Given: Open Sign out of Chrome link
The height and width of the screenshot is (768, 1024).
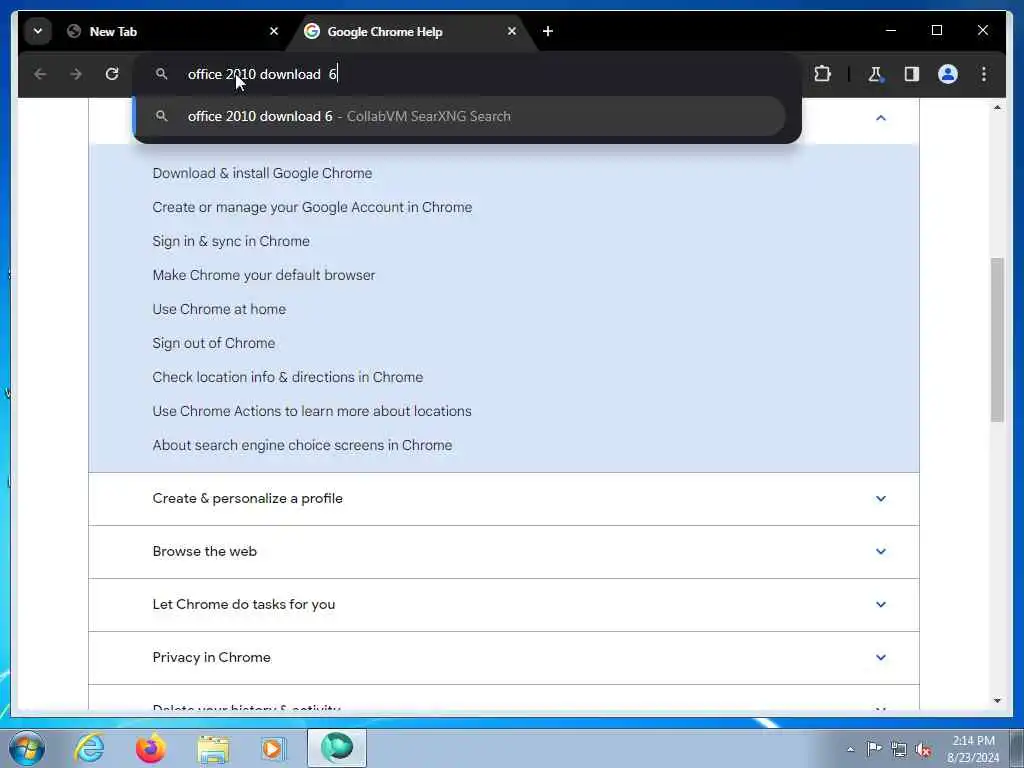Looking at the screenshot, I should point(214,343).
